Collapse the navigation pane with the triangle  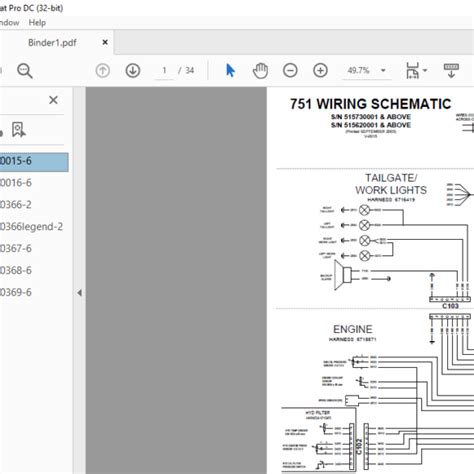[x=79, y=293]
